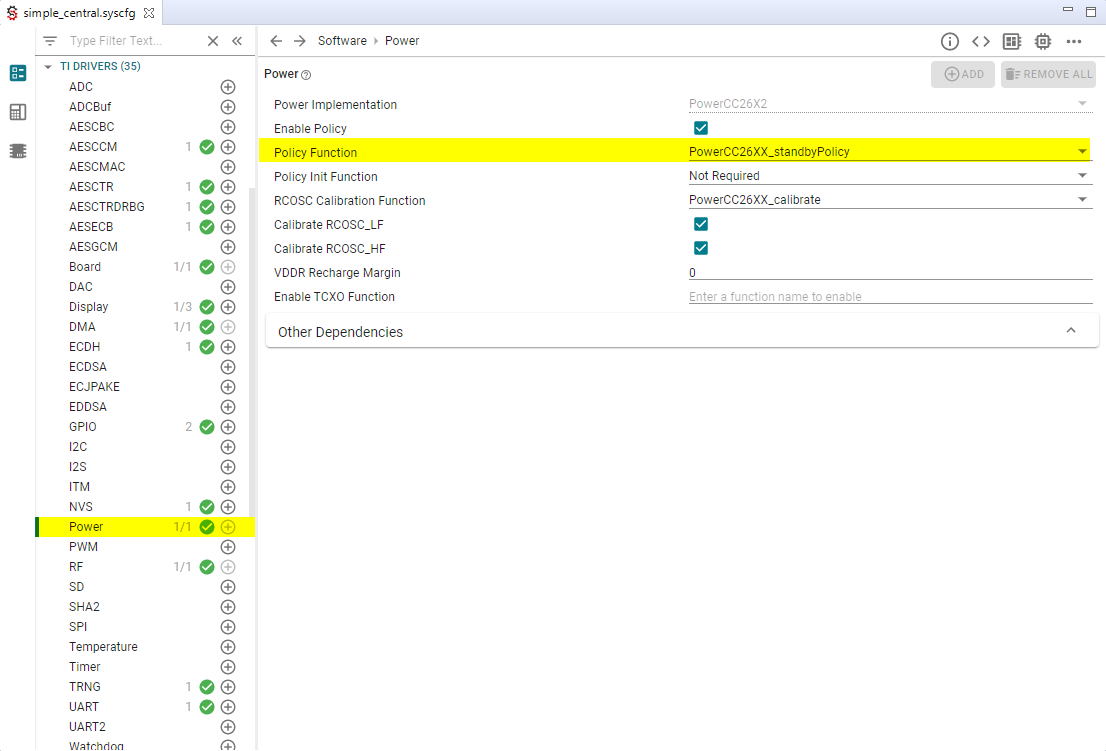Click the Enable TCXO Function input field
The image size is (1106, 751).
pyautogui.click(x=888, y=297)
